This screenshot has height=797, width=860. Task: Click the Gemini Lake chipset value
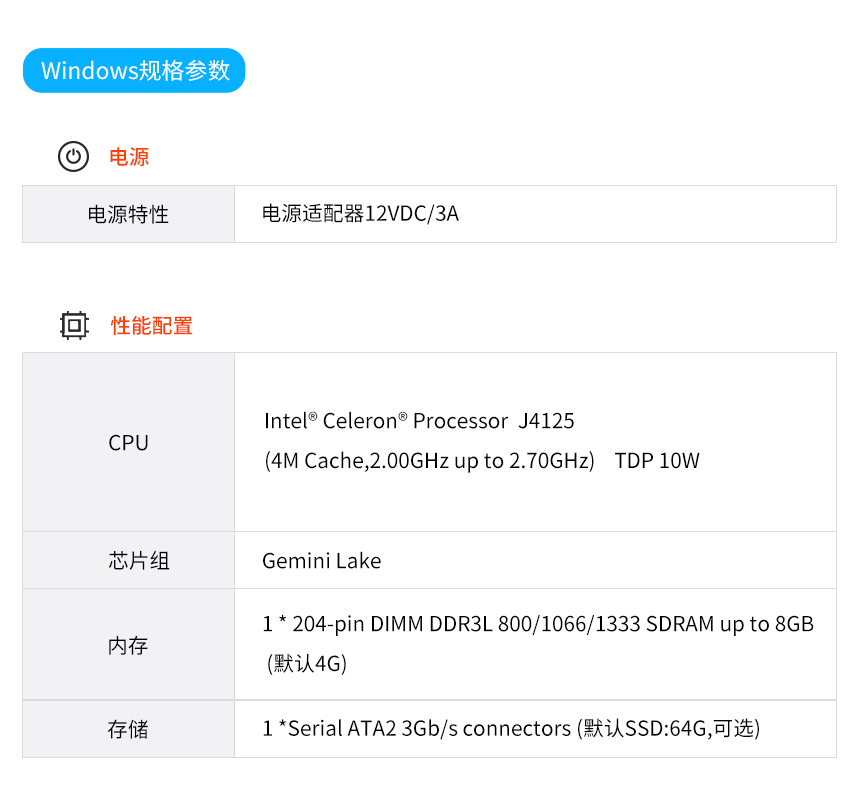321,561
